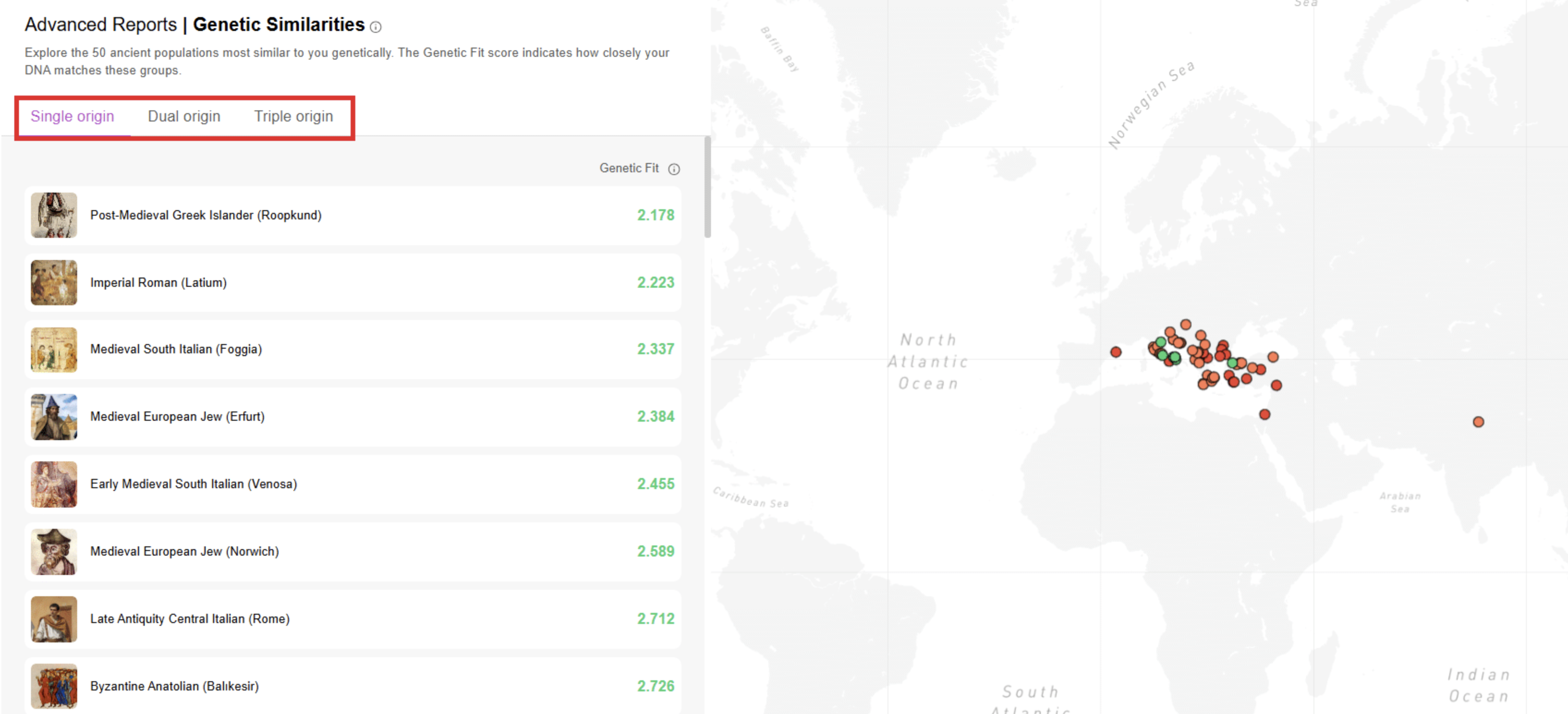This screenshot has height=714, width=1568.
Task: Open Late Antiquity Central Italian (Rome) entry
Action: pos(190,619)
